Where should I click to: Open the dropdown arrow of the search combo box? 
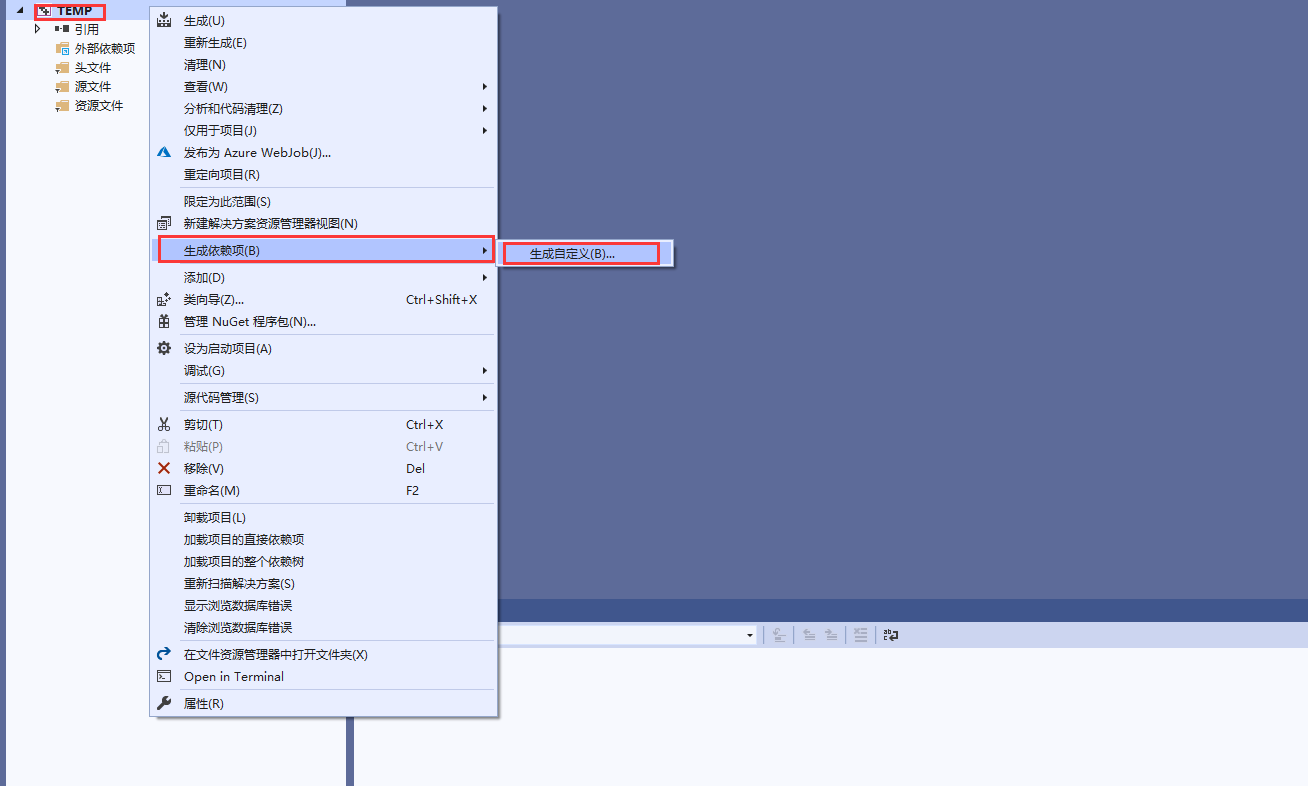[x=749, y=635]
